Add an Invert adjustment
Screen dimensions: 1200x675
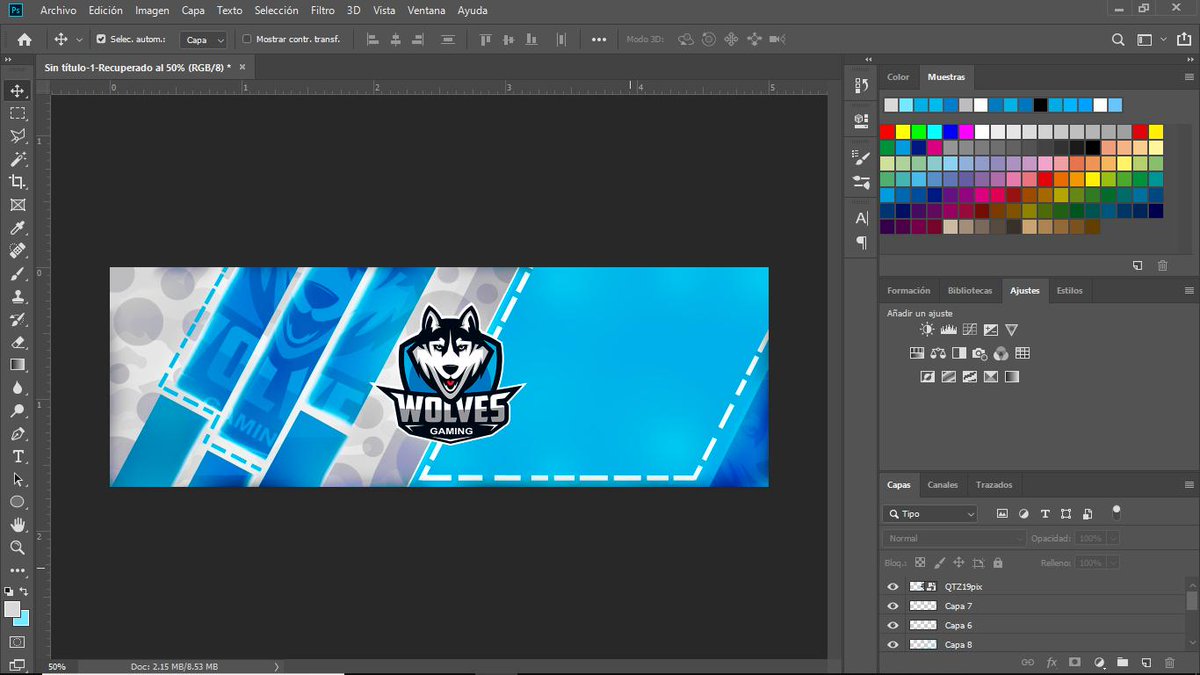(x=928, y=377)
